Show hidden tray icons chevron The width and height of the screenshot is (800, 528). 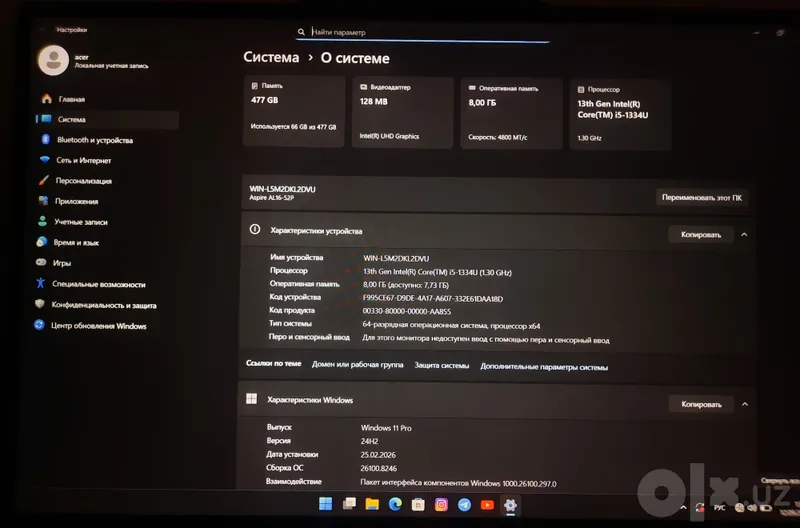point(684,508)
